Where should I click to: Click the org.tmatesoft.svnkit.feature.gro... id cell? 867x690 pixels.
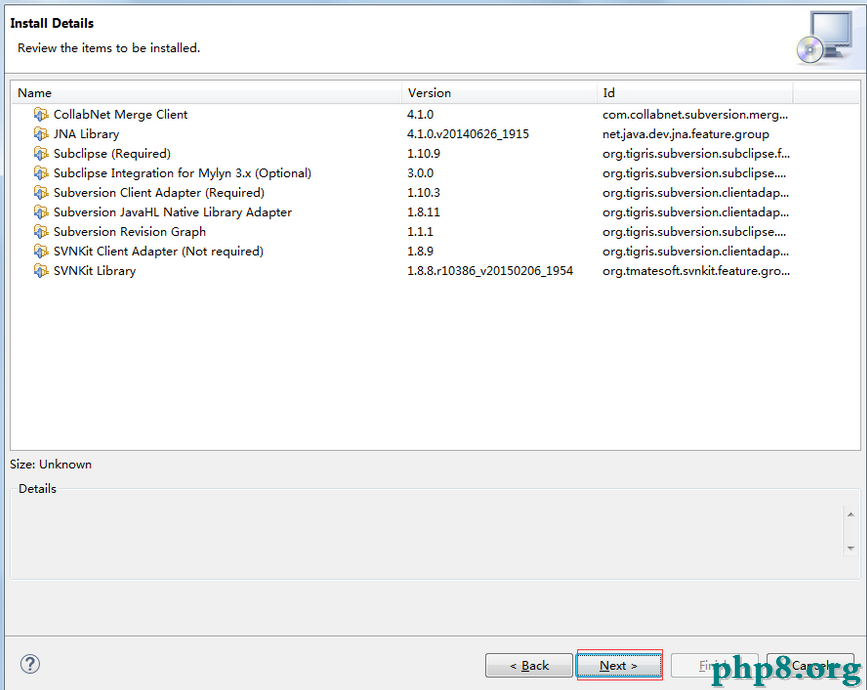tap(696, 271)
